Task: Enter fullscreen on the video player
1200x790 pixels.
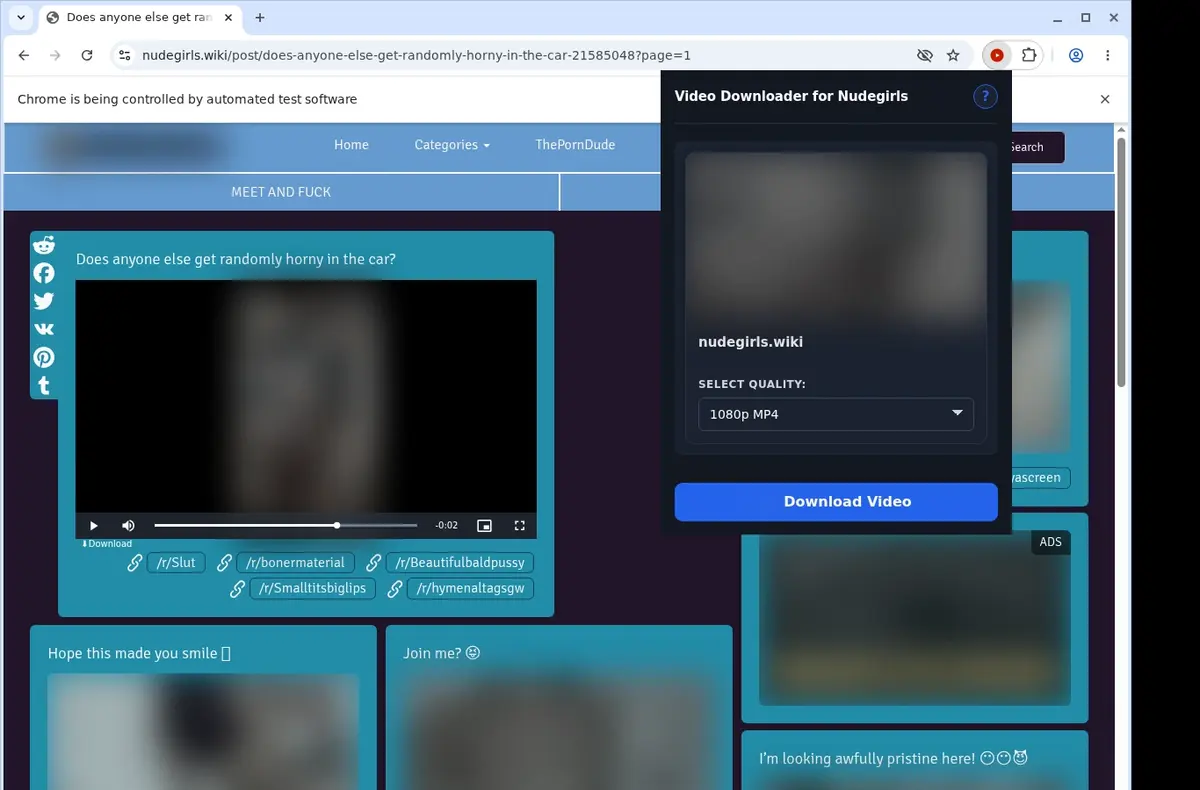Action: click(519, 525)
